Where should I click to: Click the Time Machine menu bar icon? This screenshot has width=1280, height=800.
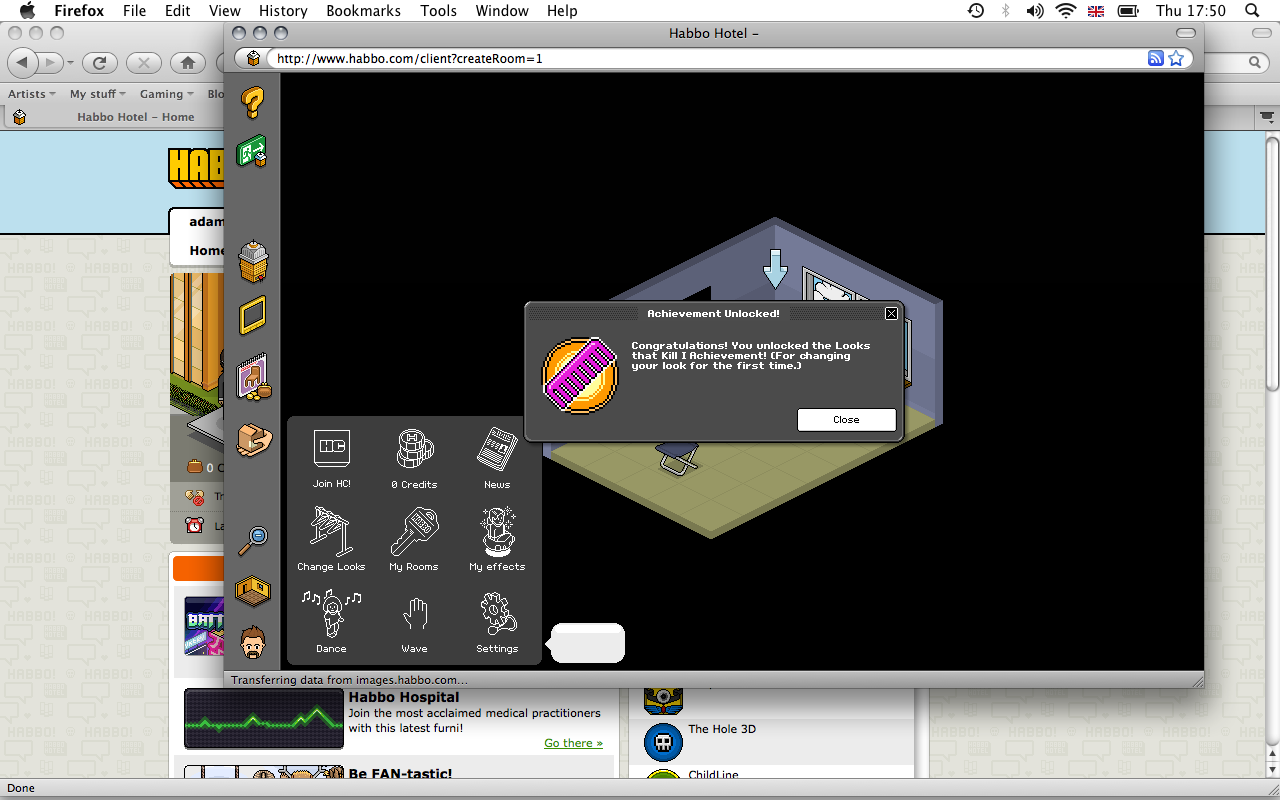(x=976, y=11)
